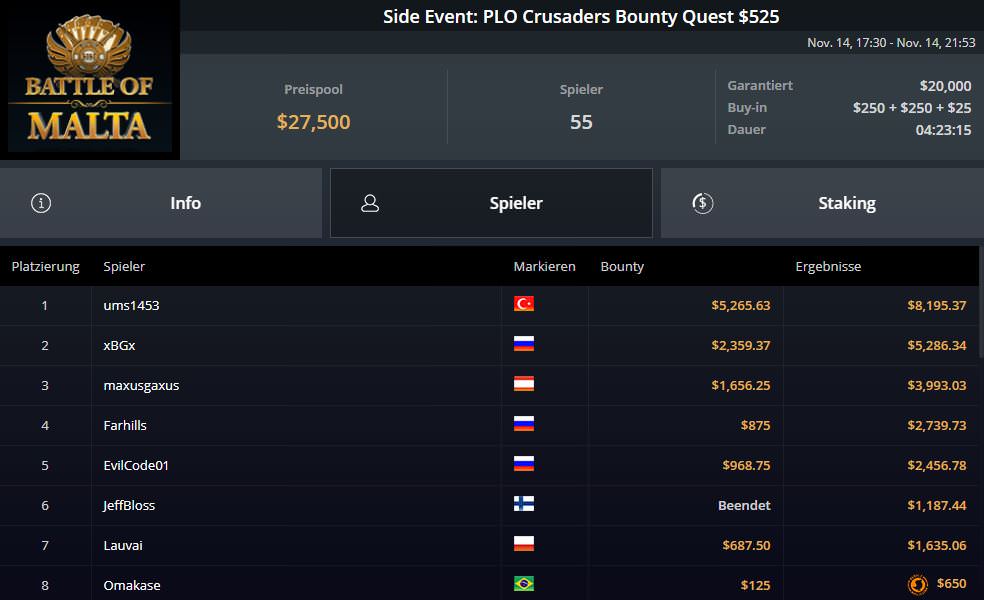Sort by Platzierung column header
This screenshot has width=984, height=600.
coord(45,267)
